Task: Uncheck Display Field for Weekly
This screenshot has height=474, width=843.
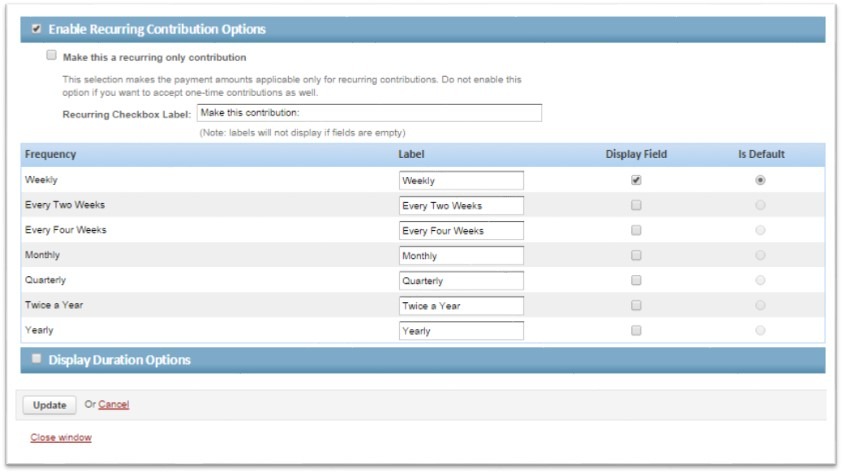Action: point(636,180)
